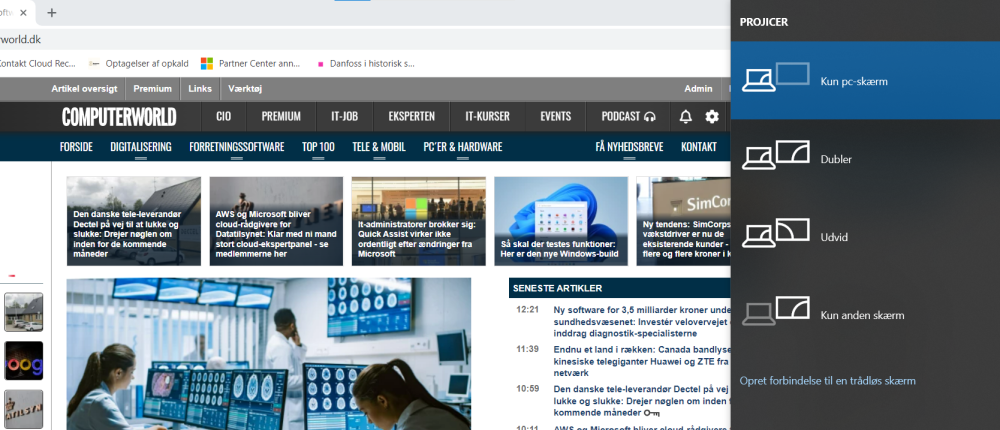Viewport: 1000px width, 430px height.
Task: Click the notification bell icon
Action: 685,116
